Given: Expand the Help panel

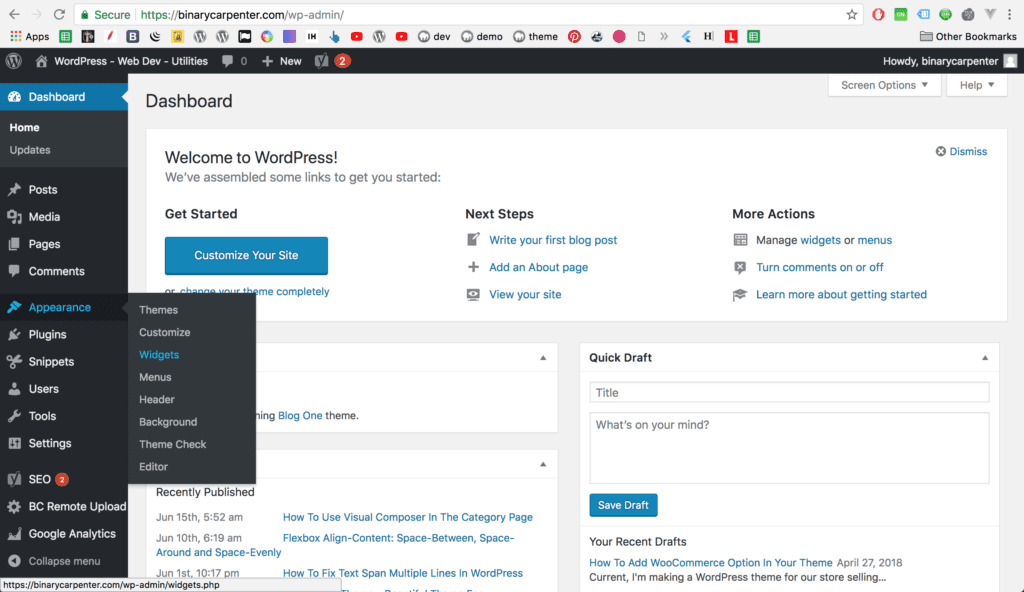Looking at the screenshot, I should coord(977,85).
